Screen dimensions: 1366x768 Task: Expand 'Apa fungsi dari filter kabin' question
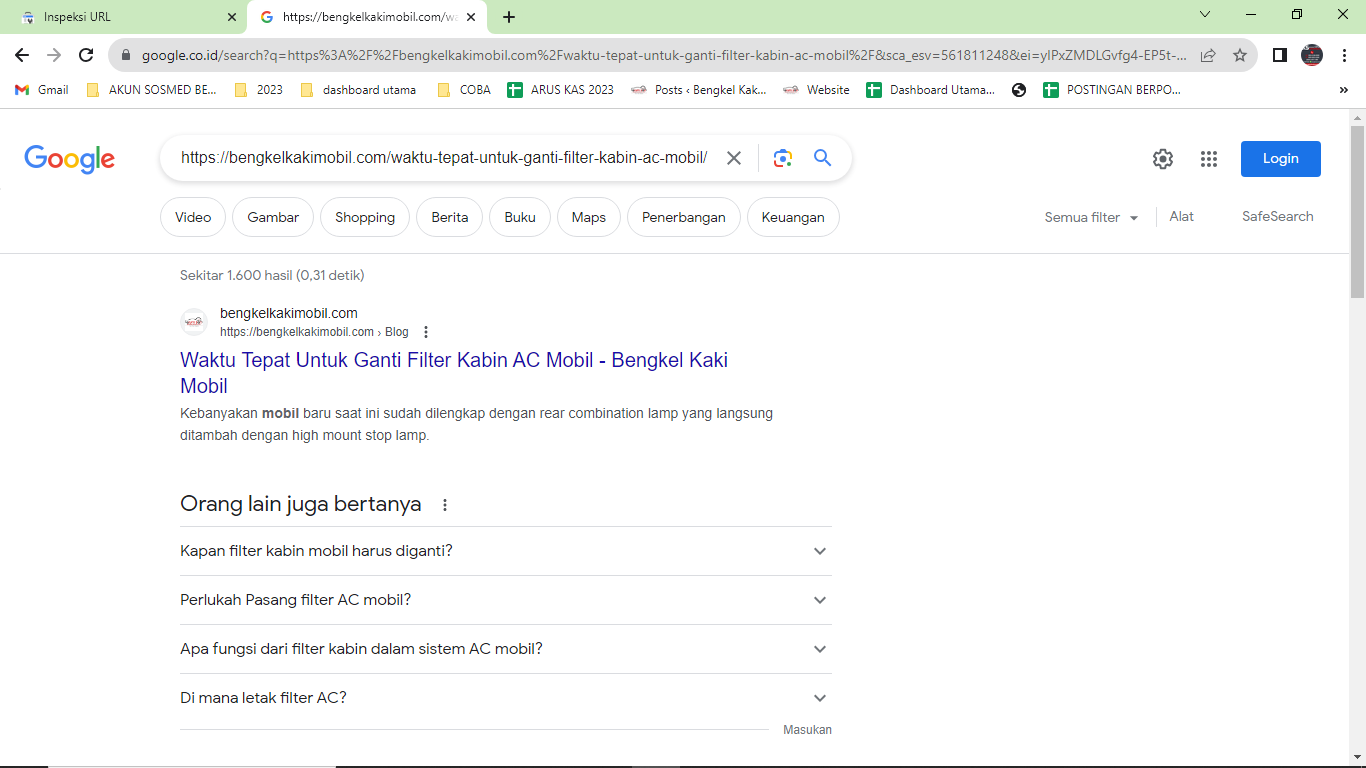(x=506, y=649)
